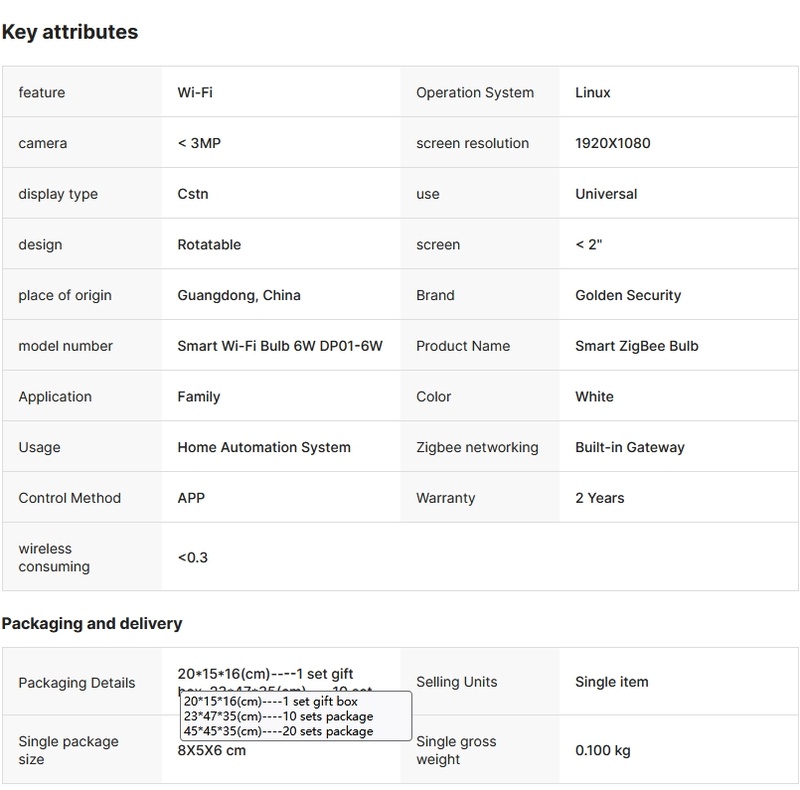Click the Linux value
800x790 pixels.
pos(593,93)
